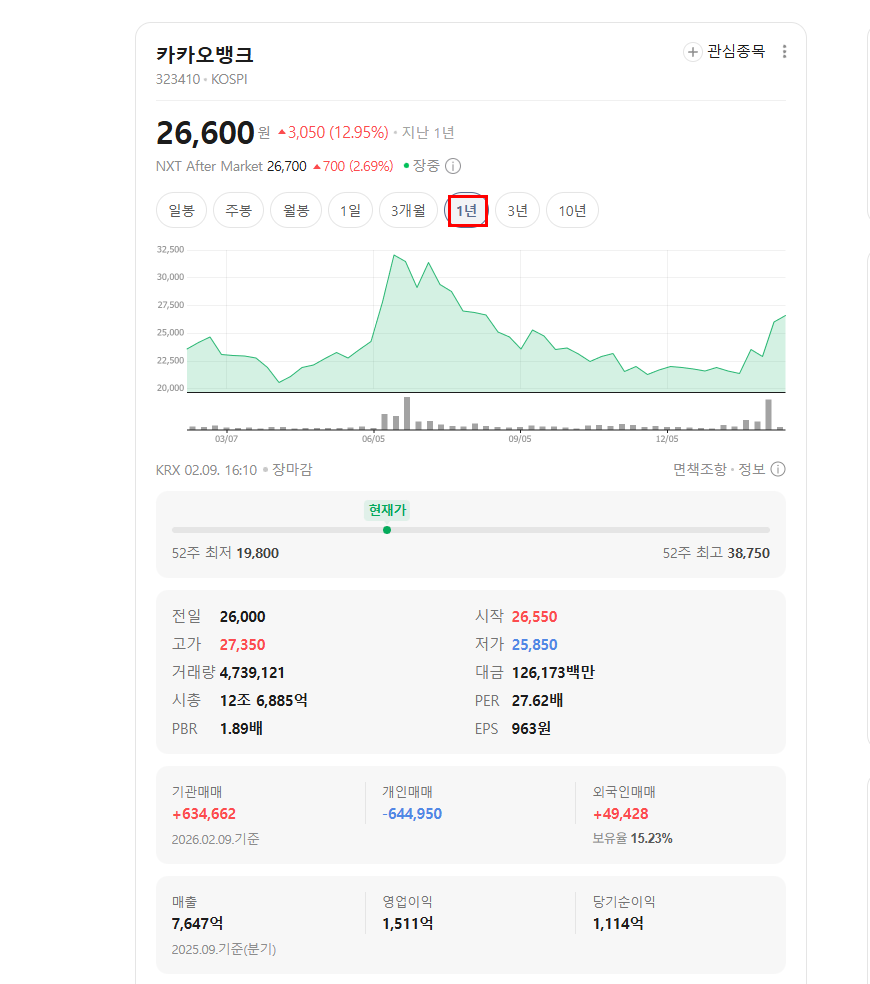Click the 당기순이익 value 1,114억
This screenshot has height=984, width=870.
click(x=618, y=924)
